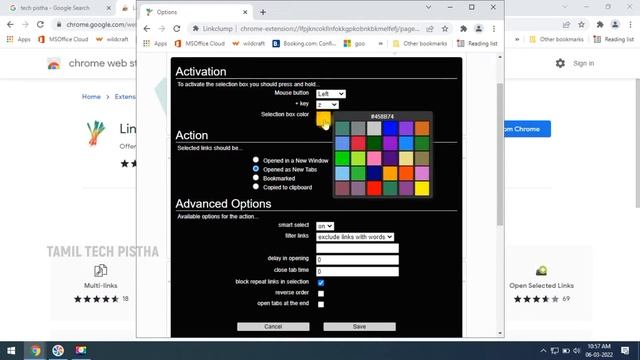Pick the yellow color in palette

(x=422, y=189)
